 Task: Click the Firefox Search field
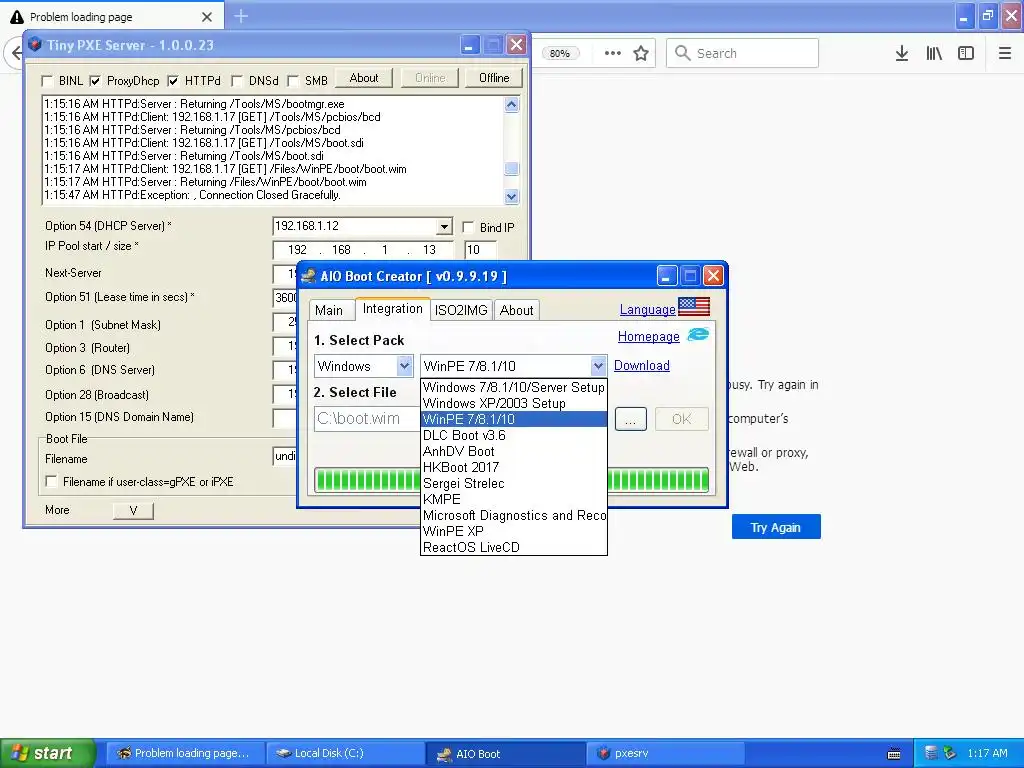[743, 53]
